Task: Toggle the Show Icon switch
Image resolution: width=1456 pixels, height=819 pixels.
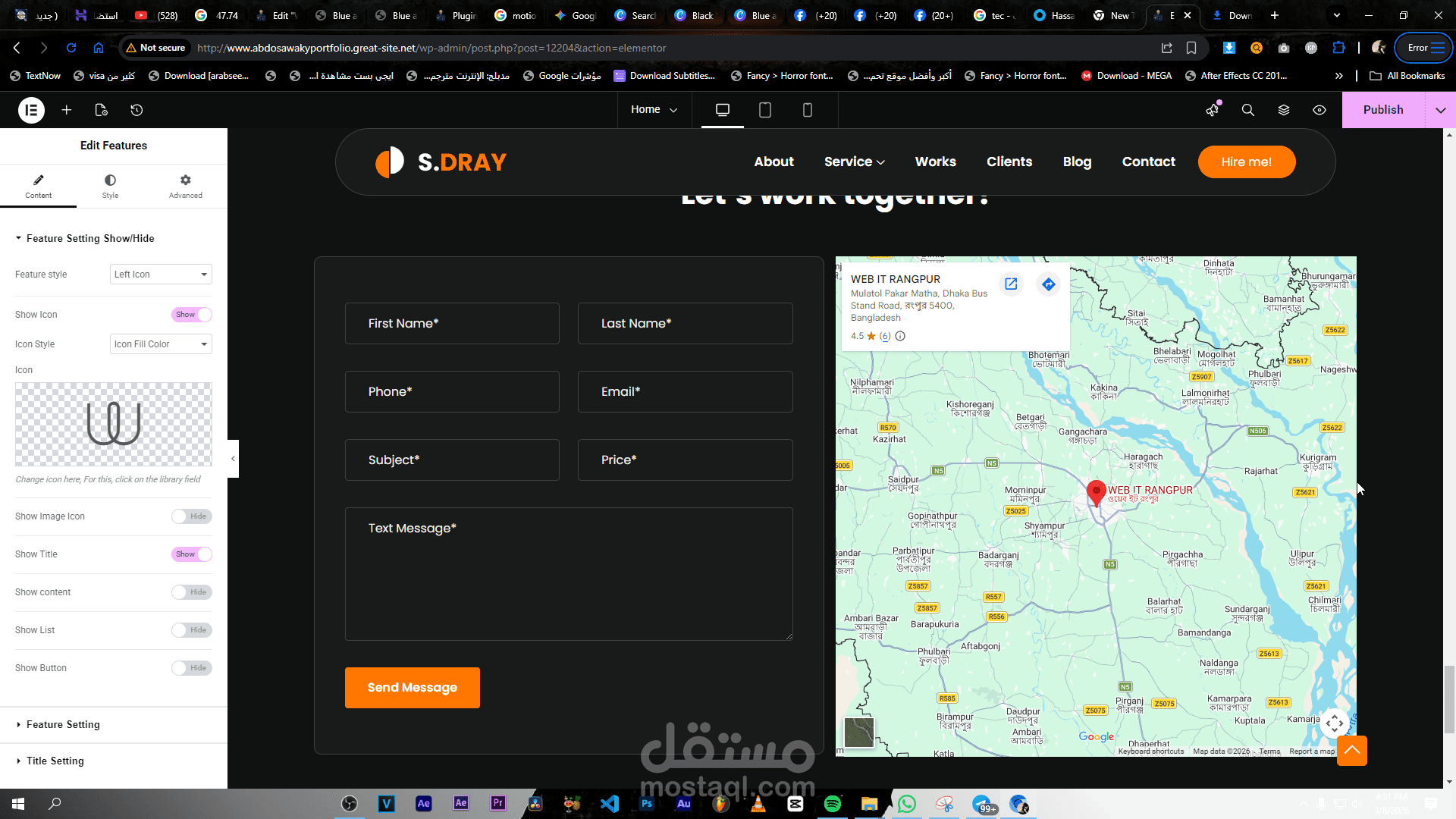Action: [191, 315]
